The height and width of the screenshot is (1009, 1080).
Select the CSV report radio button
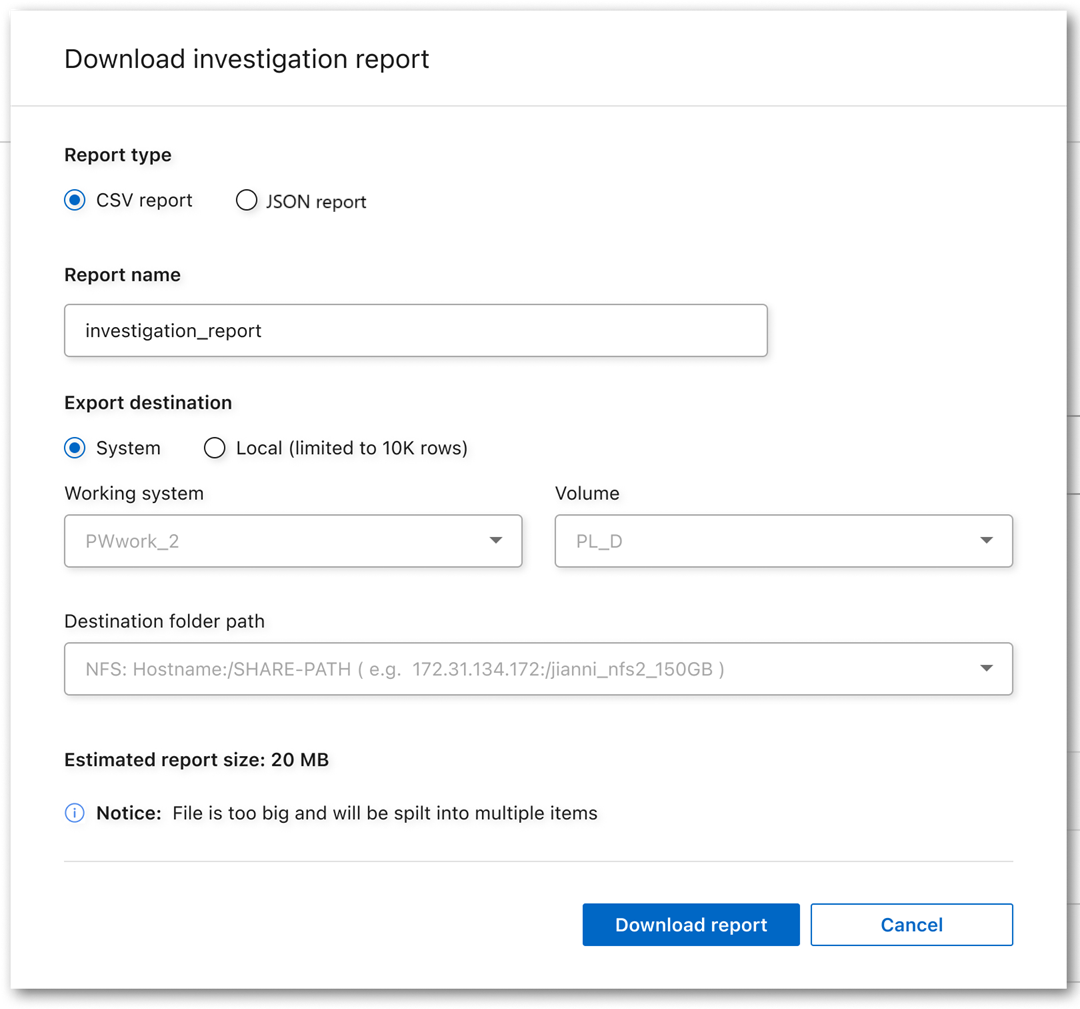coord(74,200)
